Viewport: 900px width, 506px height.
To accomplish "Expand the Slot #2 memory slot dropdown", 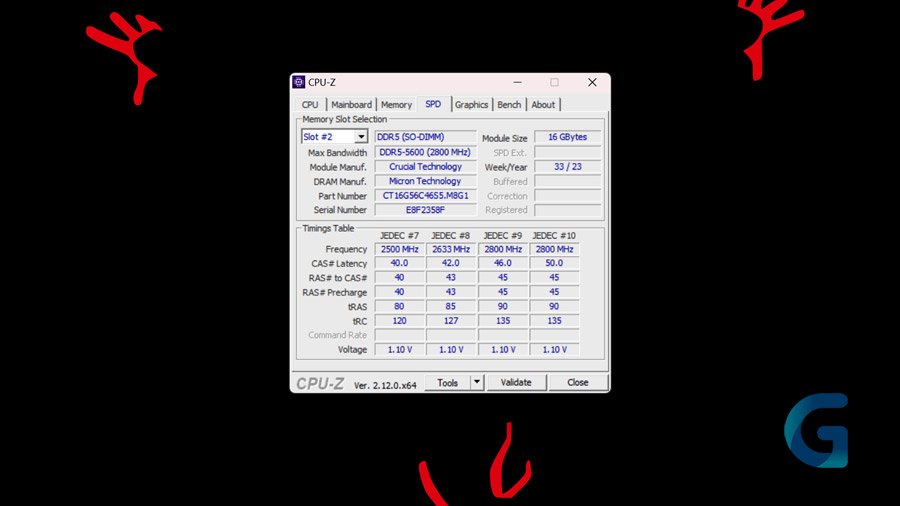I will pyautogui.click(x=361, y=137).
